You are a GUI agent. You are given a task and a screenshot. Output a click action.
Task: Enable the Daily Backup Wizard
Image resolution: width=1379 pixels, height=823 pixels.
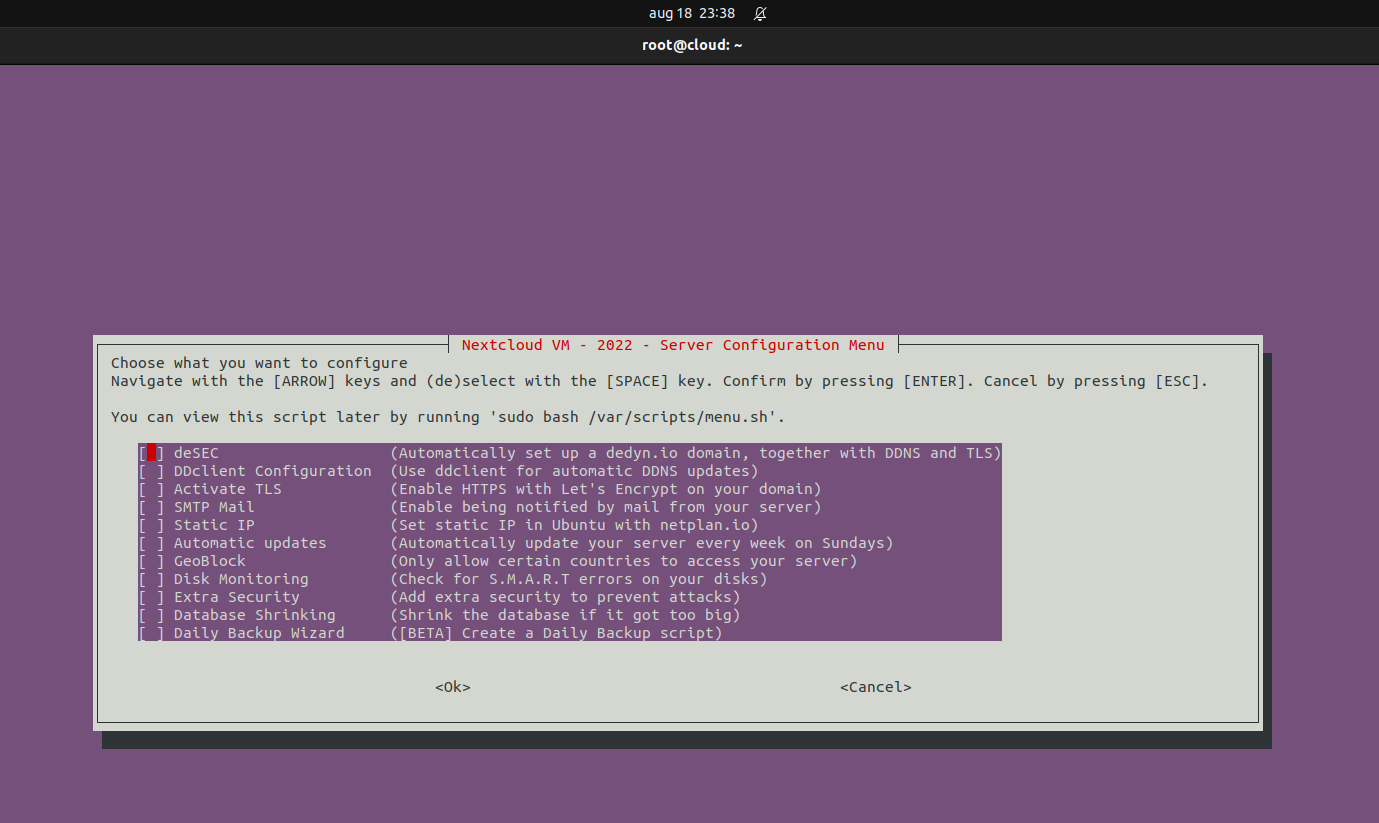[x=149, y=632]
